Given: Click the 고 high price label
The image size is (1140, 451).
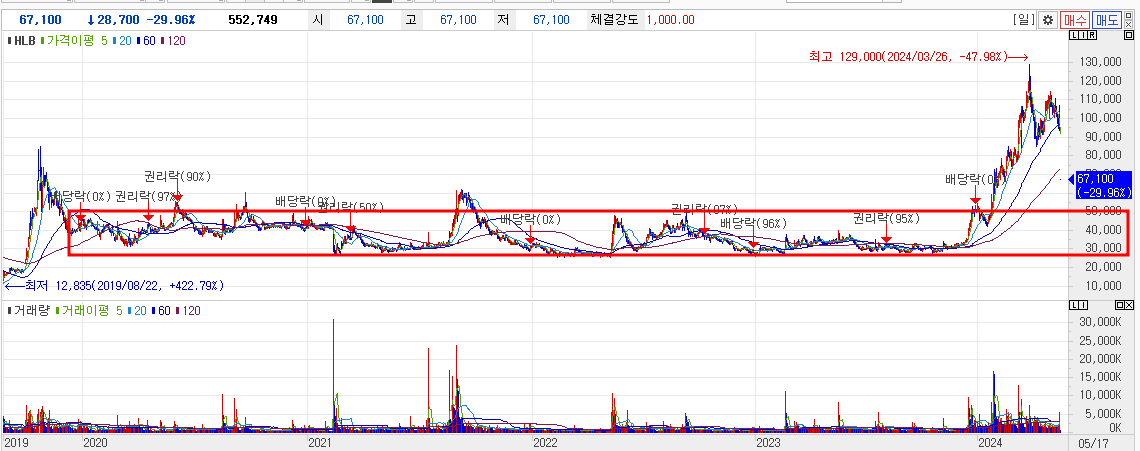Looking at the screenshot, I should point(411,20).
